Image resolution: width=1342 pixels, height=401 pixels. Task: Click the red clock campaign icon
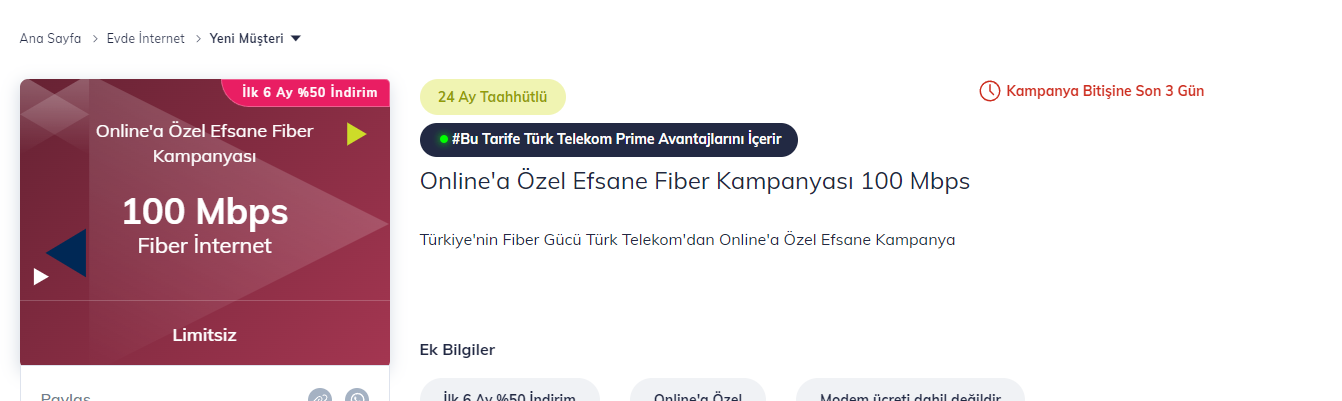pos(989,91)
